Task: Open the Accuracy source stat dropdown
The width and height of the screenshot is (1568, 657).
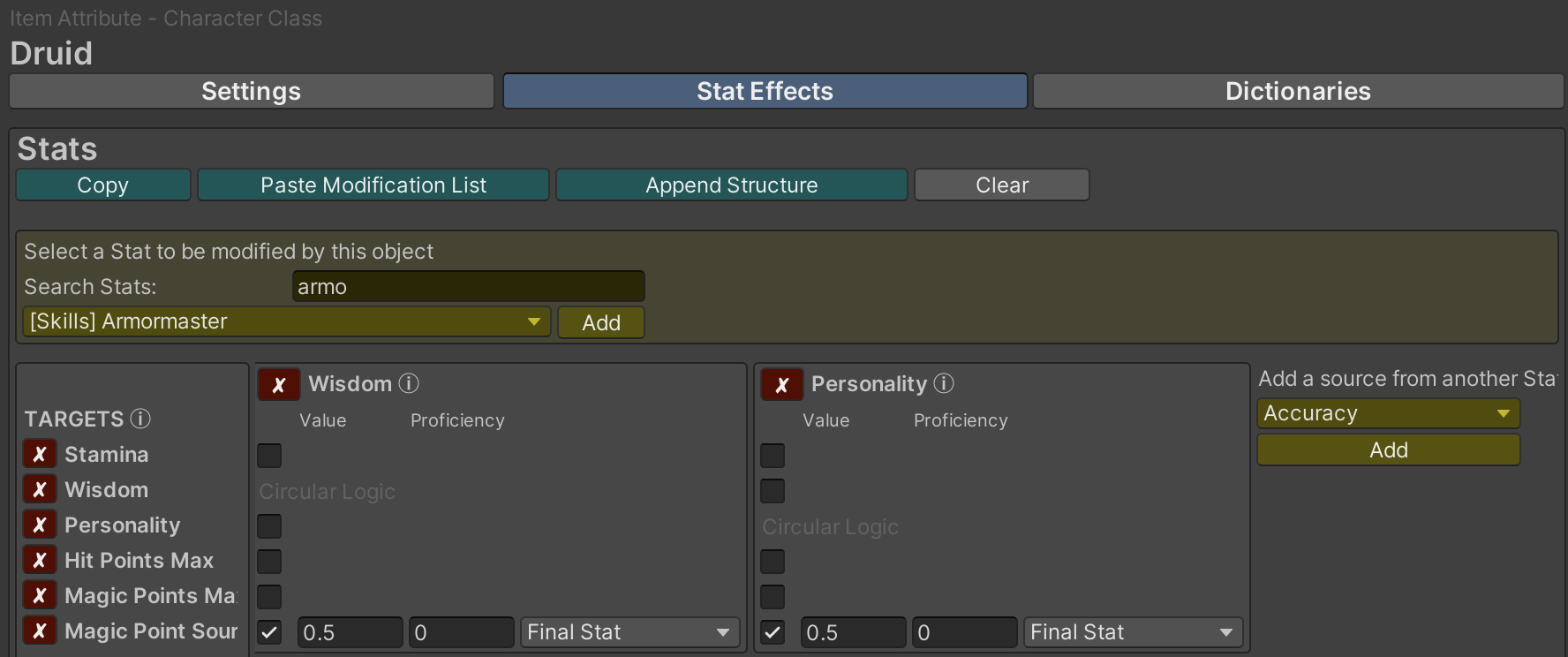Action: (1388, 413)
